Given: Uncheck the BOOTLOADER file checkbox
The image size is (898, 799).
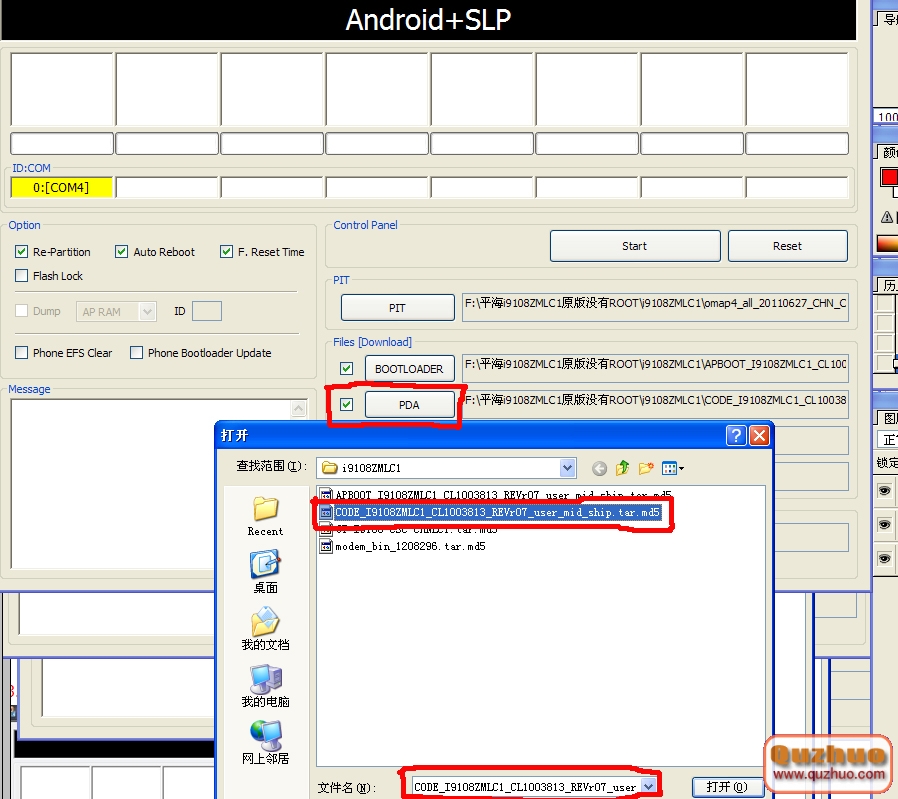Looking at the screenshot, I should coord(346,368).
